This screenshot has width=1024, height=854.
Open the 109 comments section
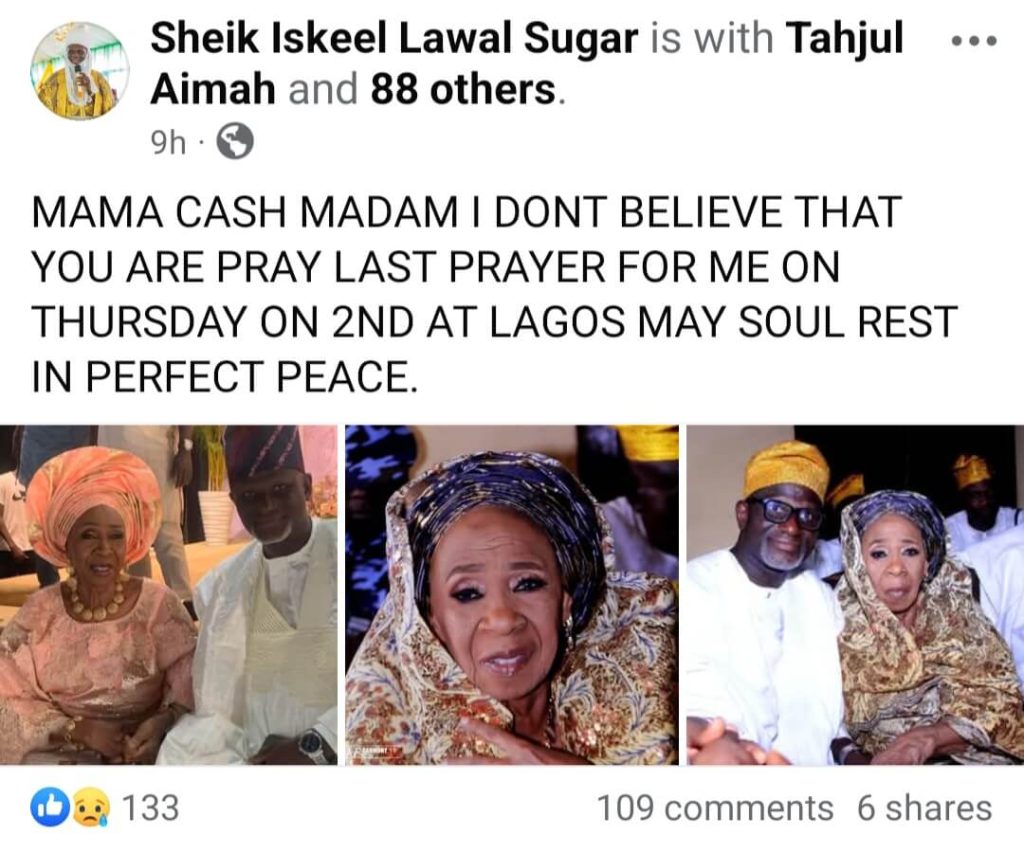coord(715,808)
